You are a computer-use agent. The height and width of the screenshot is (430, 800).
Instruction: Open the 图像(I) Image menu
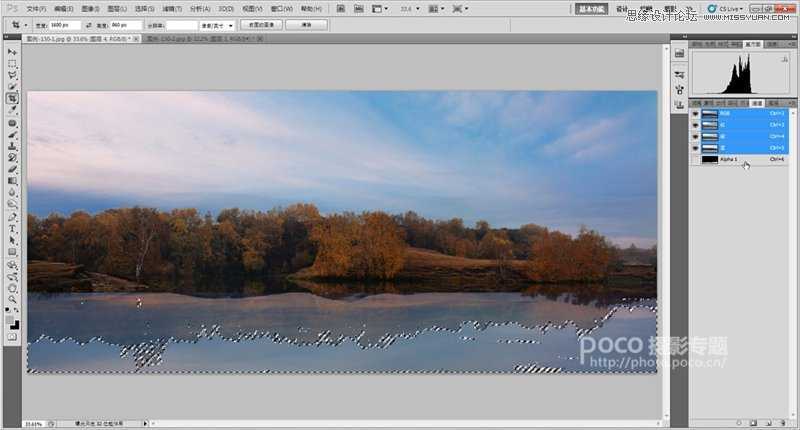click(x=91, y=9)
